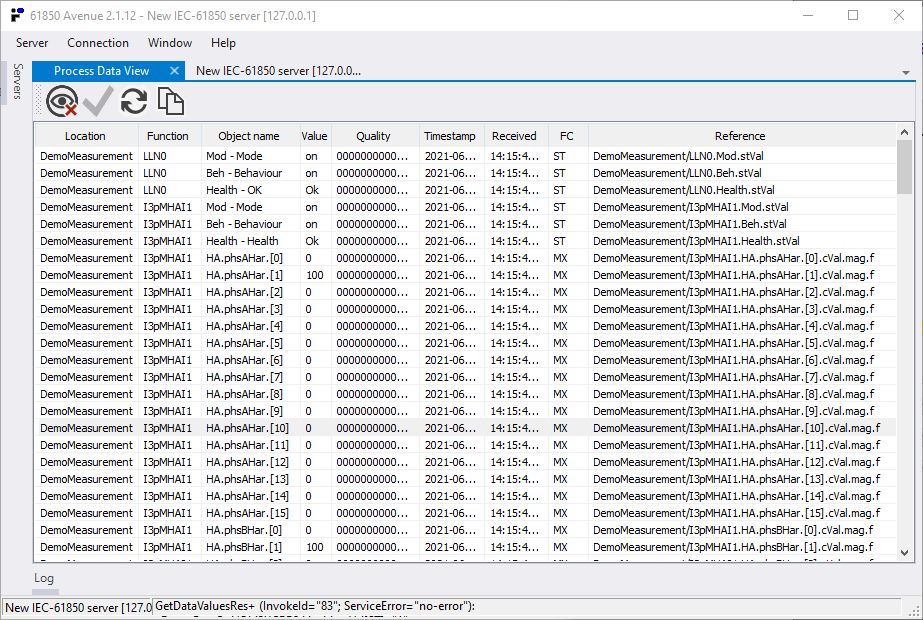
Task: Click the scrollbar down arrow
Action: [x=905, y=553]
